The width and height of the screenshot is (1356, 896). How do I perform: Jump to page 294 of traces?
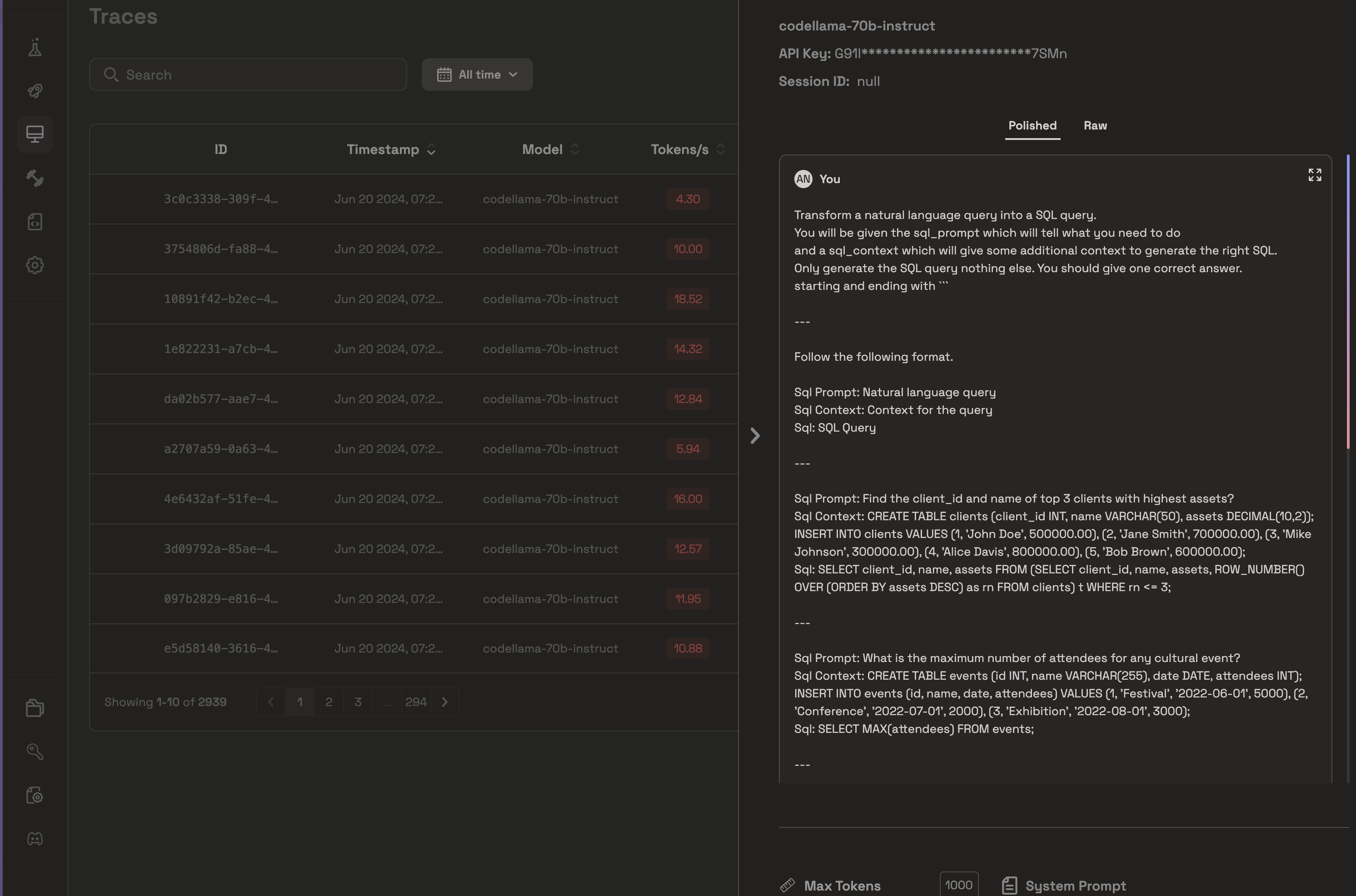click(415, 702)
